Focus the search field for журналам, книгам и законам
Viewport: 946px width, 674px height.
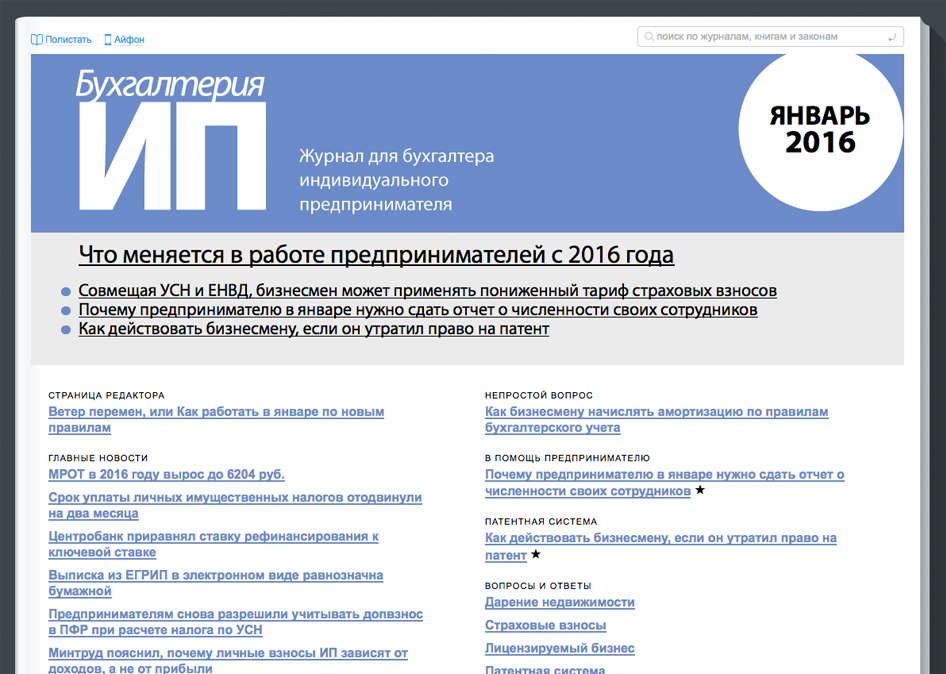[770, 37]
